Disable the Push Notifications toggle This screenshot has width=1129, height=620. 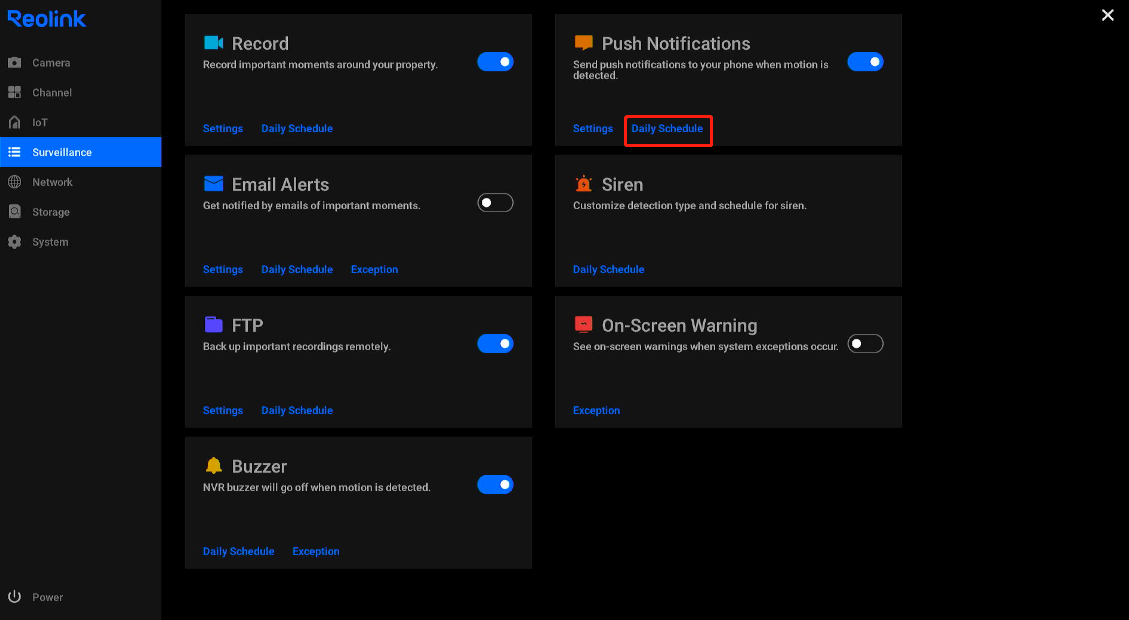865,62
